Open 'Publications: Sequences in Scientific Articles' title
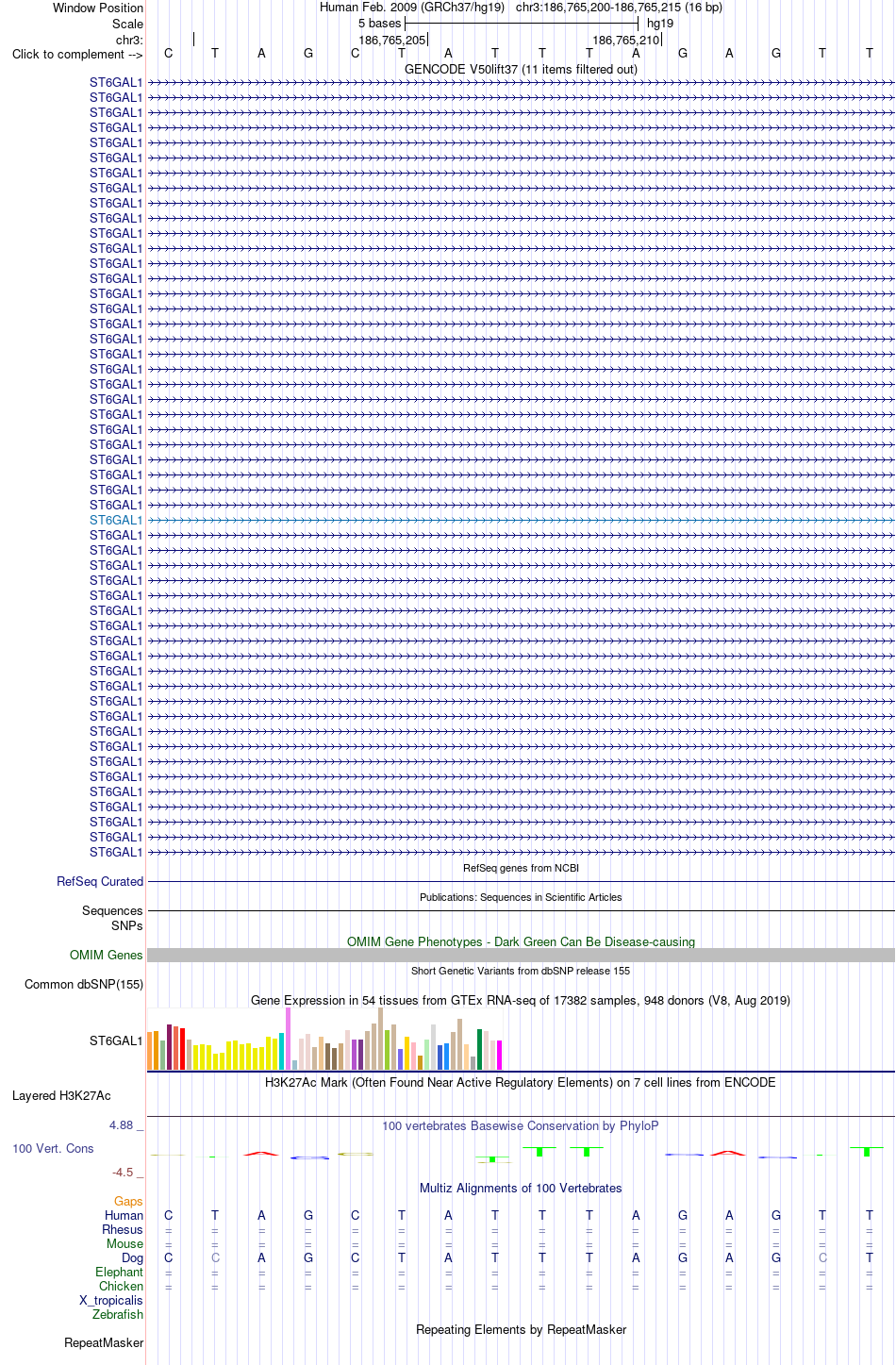896x1365 pixels. [521, 897]
